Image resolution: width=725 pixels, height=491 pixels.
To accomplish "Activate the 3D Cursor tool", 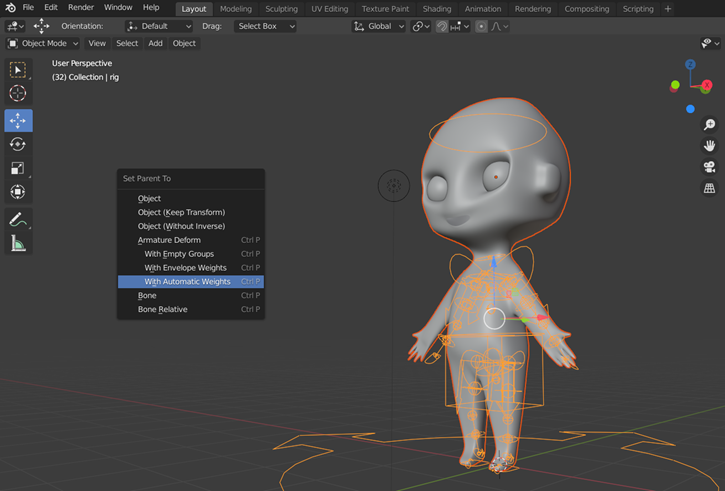I will pyautogui.click(x=18, y=93).
